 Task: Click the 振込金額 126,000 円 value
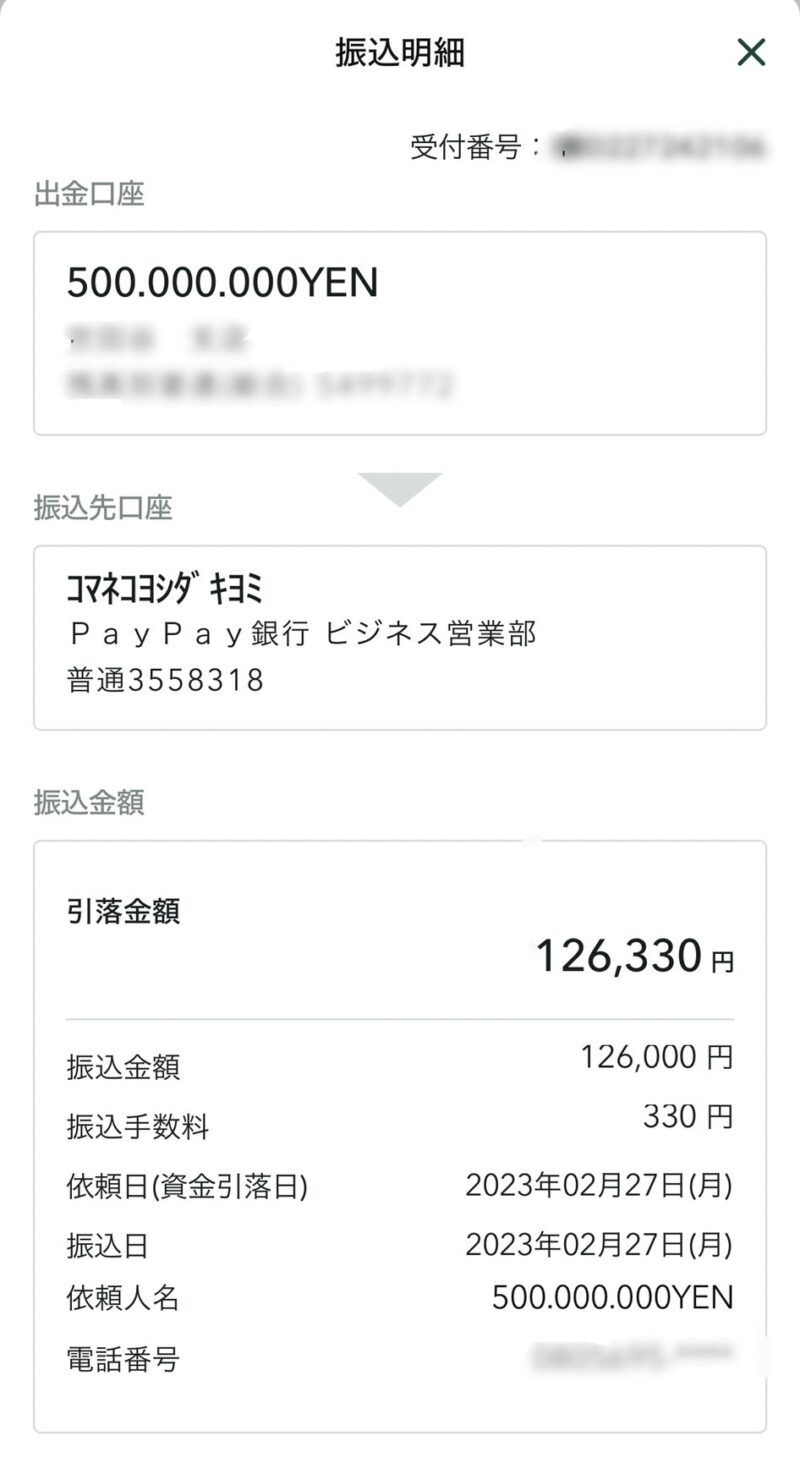point(657,1056)
